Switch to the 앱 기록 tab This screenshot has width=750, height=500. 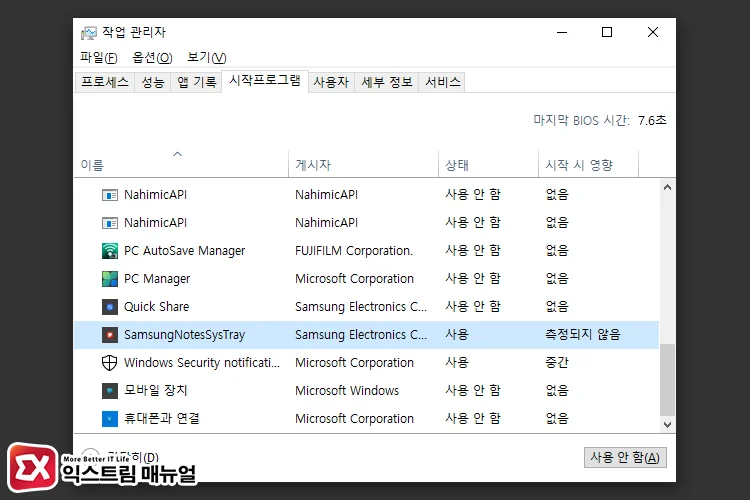tap(197, 82)
